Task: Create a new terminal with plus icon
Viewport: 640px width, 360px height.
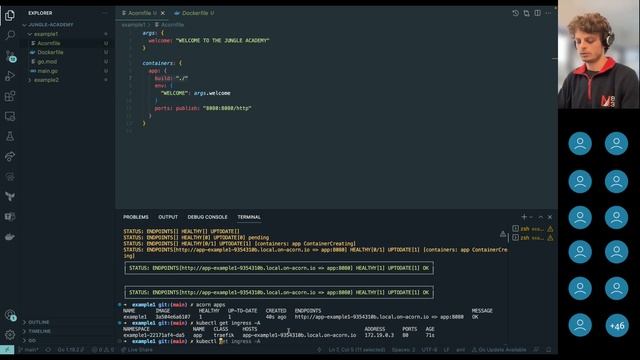Action: coord(524,217)
